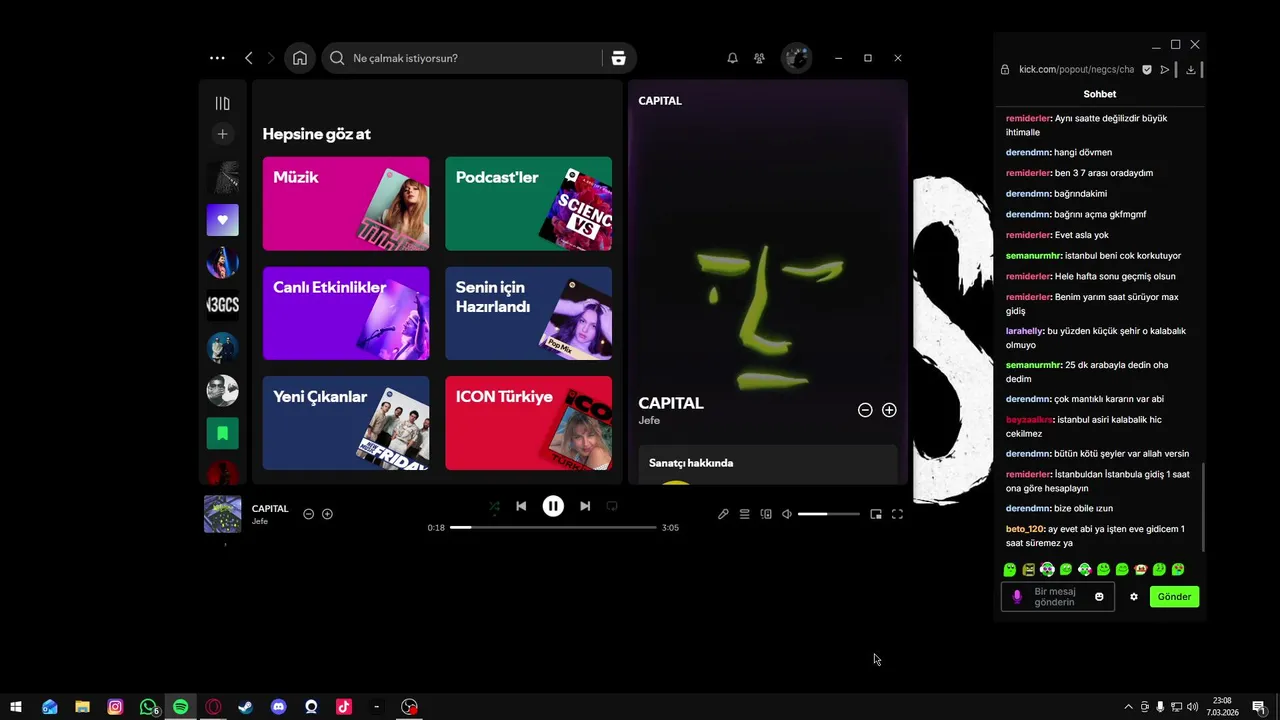Open the Sanatçı hakkında artist card
The height and width of the screenshot is (720, 1280).
(768, 465)
